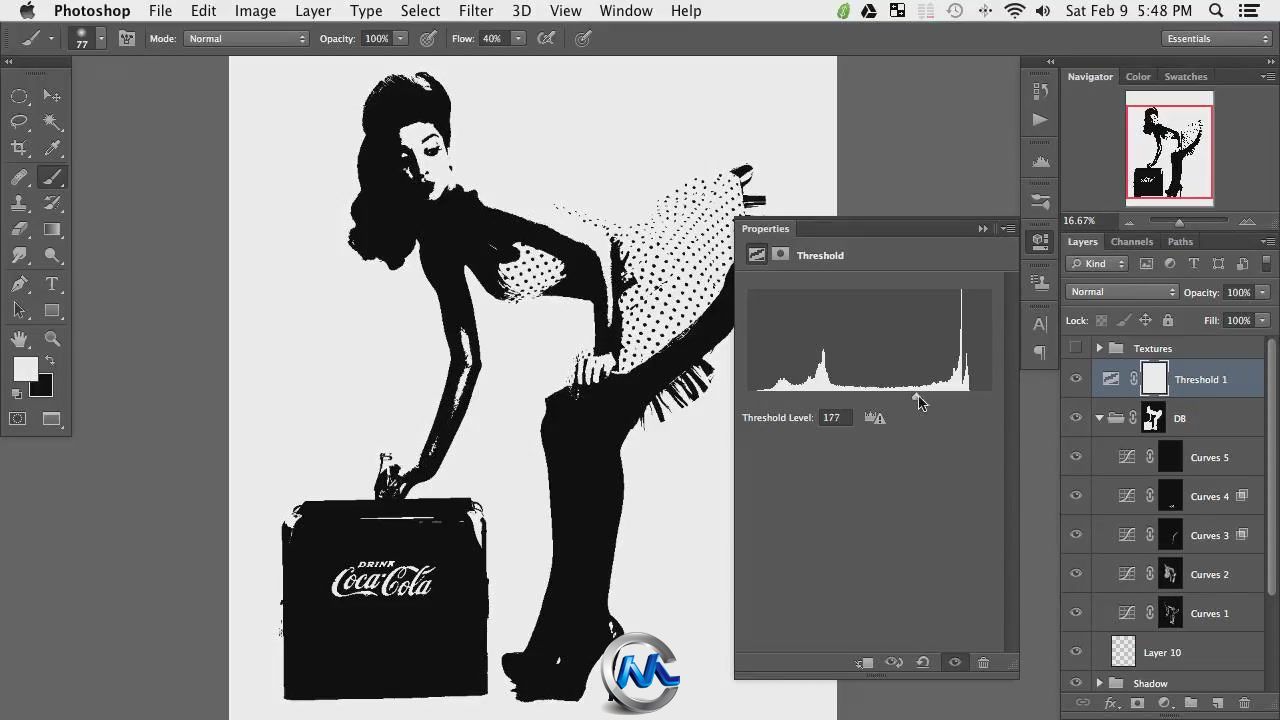Hide Layer 10 visibility eye
The height and width of the screenshot is (720, 1280).
pyautogui.click(x=1076, y=652)
